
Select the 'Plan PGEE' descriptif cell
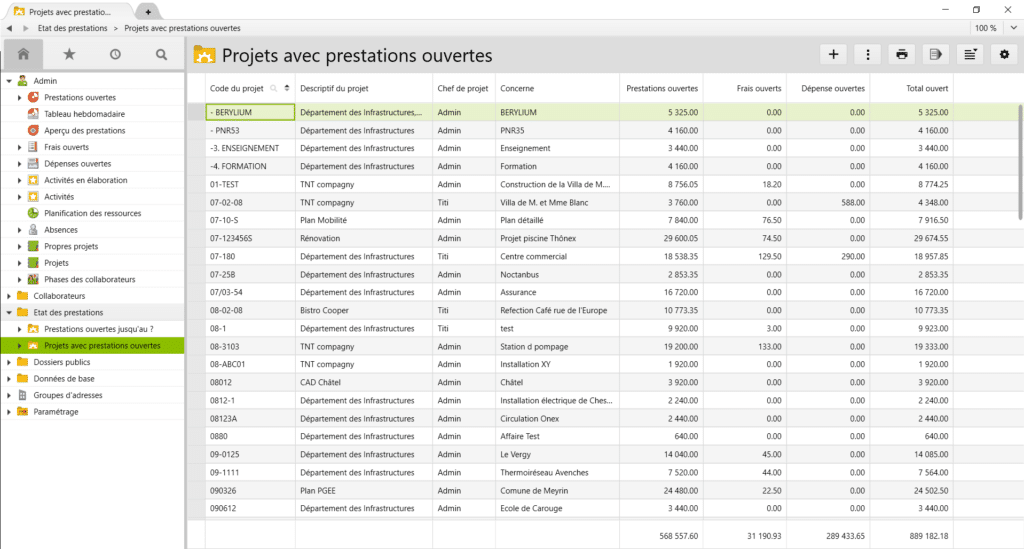[x=363, y=491]
